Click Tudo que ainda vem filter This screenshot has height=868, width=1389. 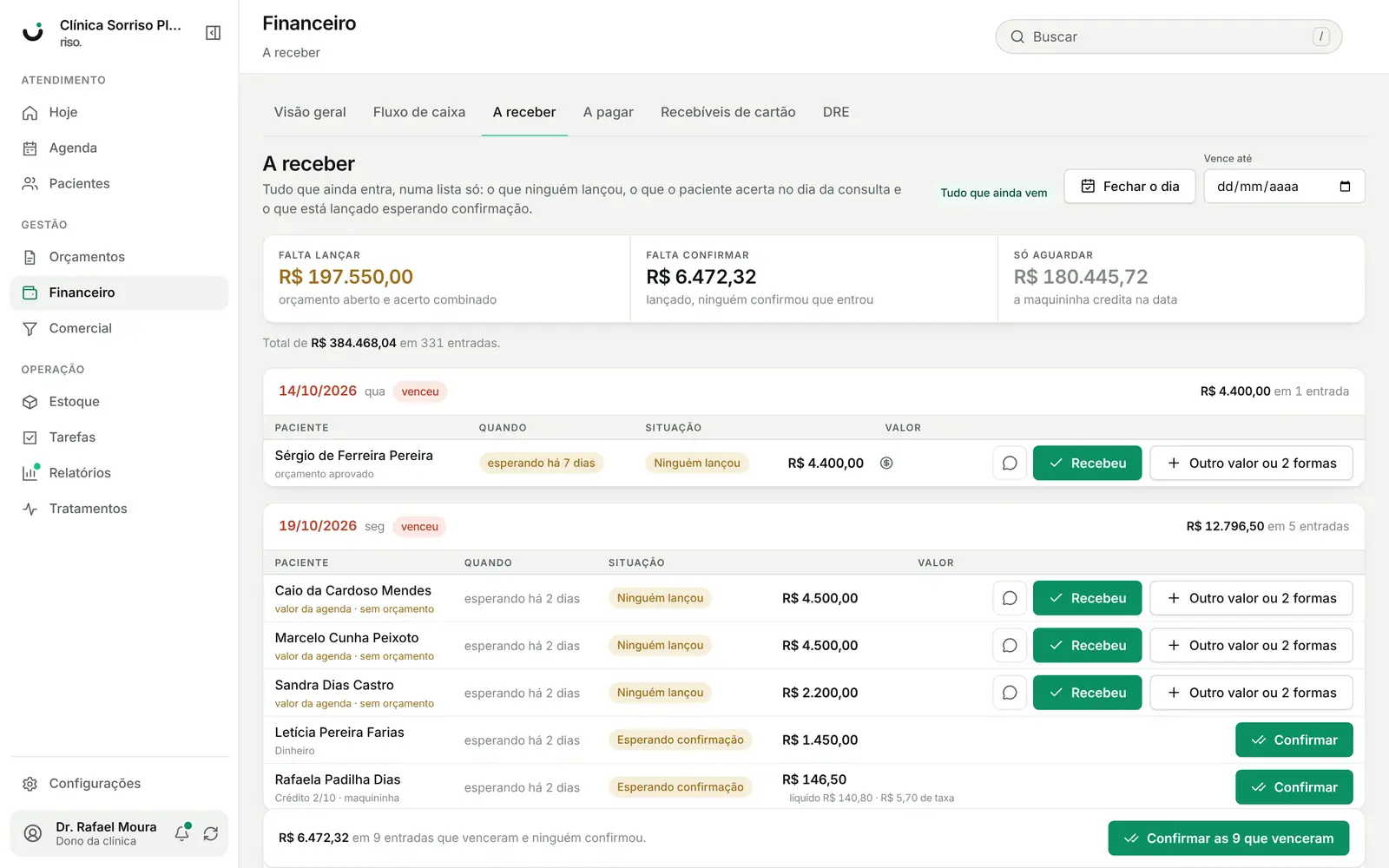pos(994,193)
